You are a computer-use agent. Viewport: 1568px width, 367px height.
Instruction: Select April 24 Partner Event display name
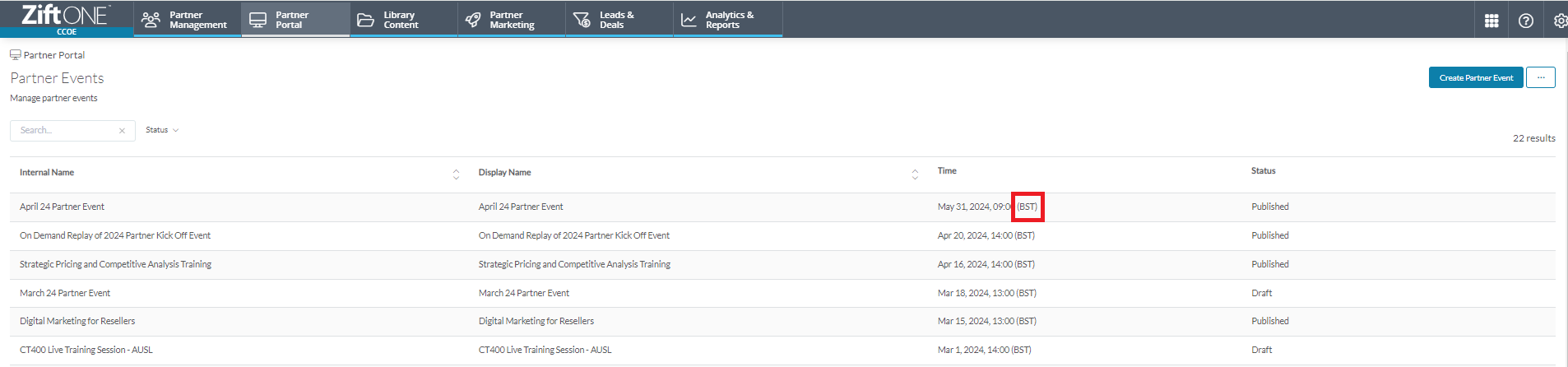coord(521,207)
